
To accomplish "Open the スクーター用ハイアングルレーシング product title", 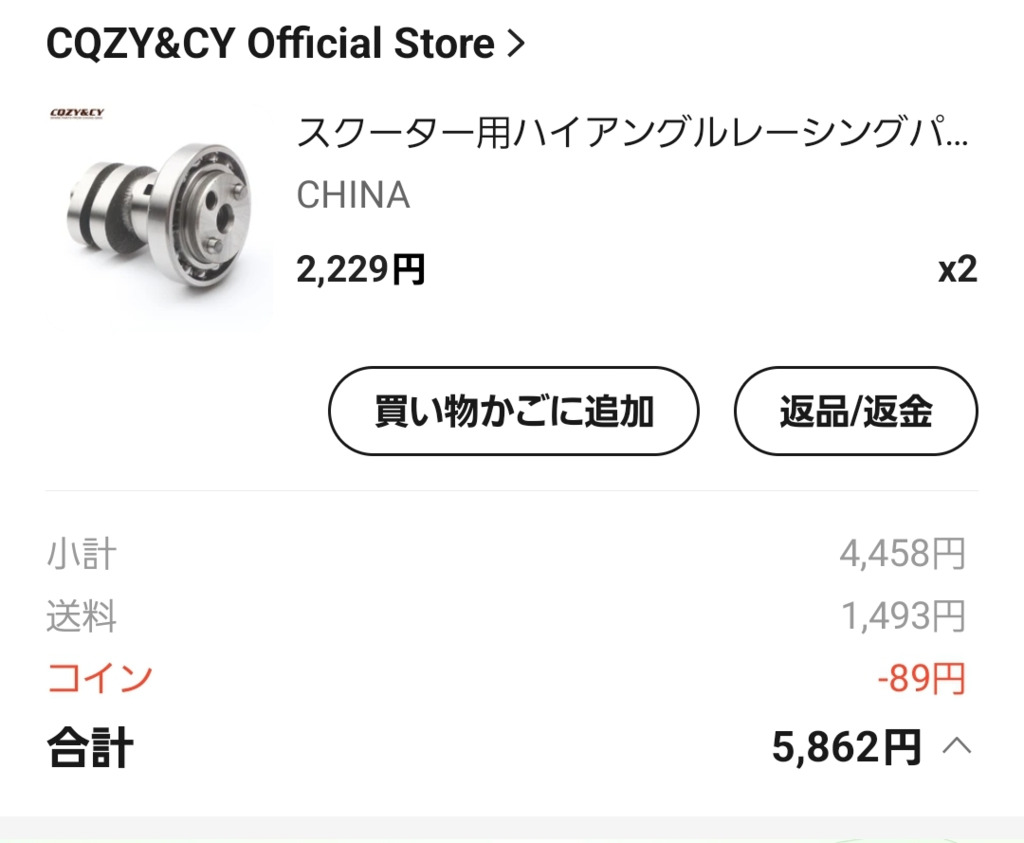I will (632, 132).
